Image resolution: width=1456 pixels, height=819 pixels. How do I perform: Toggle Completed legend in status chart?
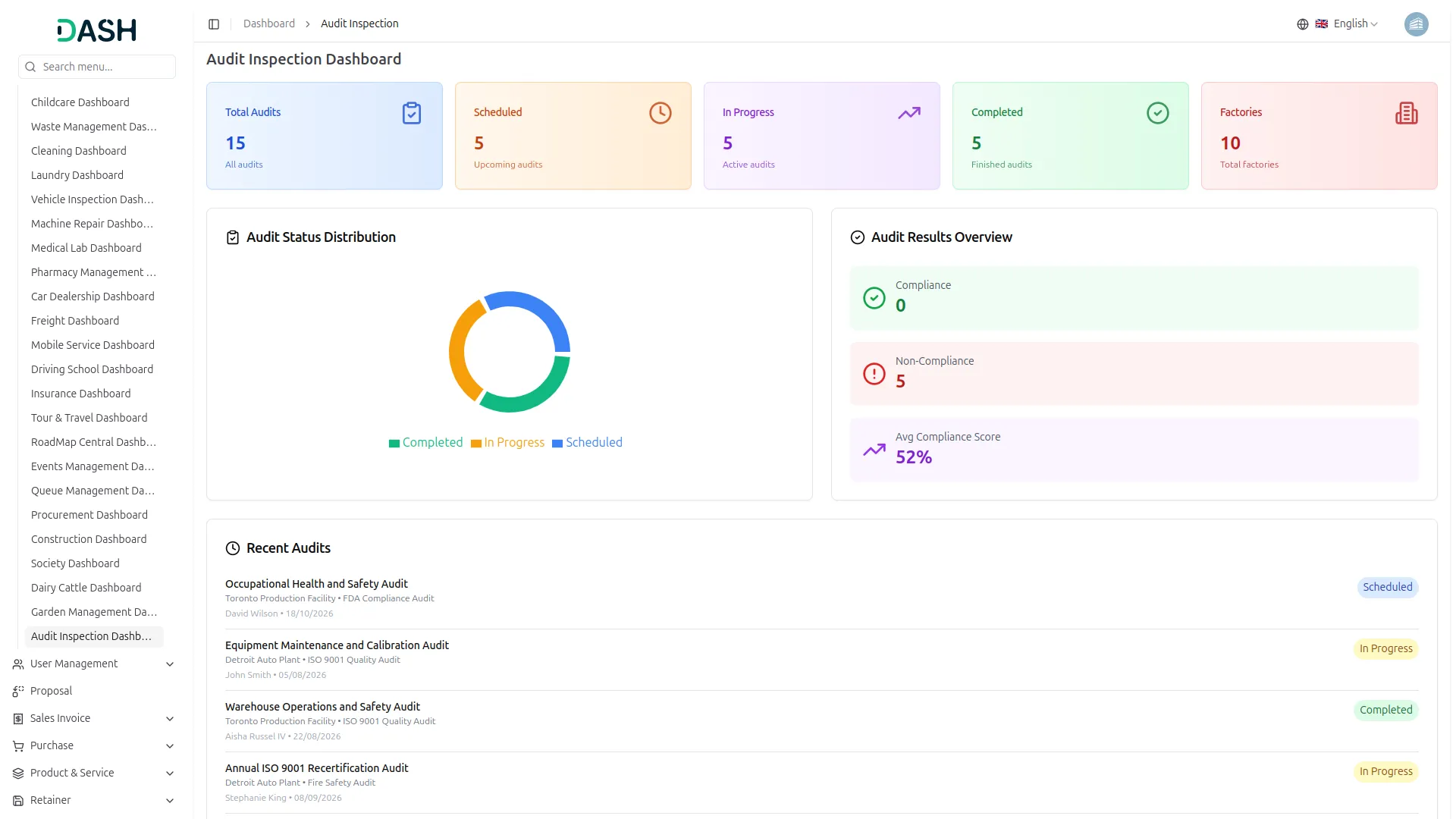pos(425,443)
